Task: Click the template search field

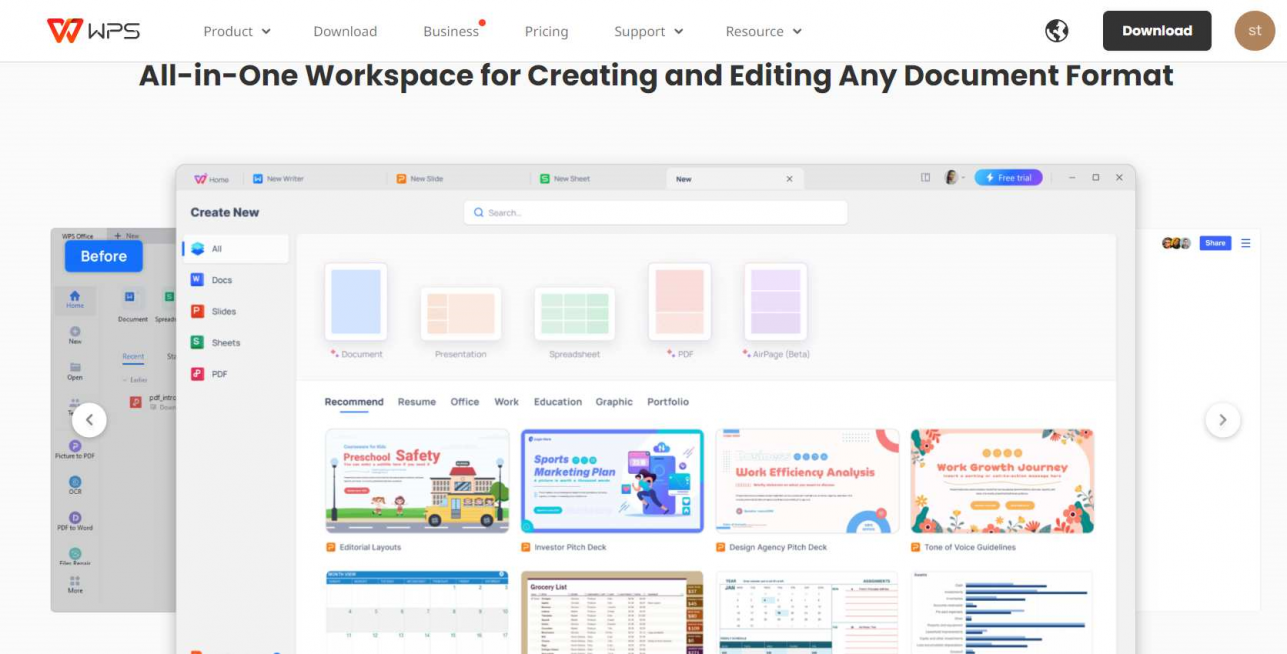Action: tap(656, 212)
